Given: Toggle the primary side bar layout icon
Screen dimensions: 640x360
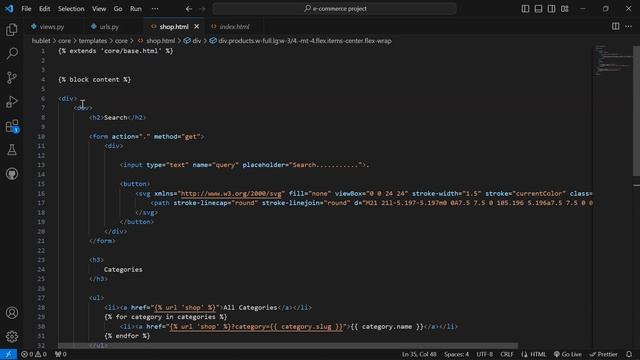Looking at the screenshot, I should click(525, 9).
